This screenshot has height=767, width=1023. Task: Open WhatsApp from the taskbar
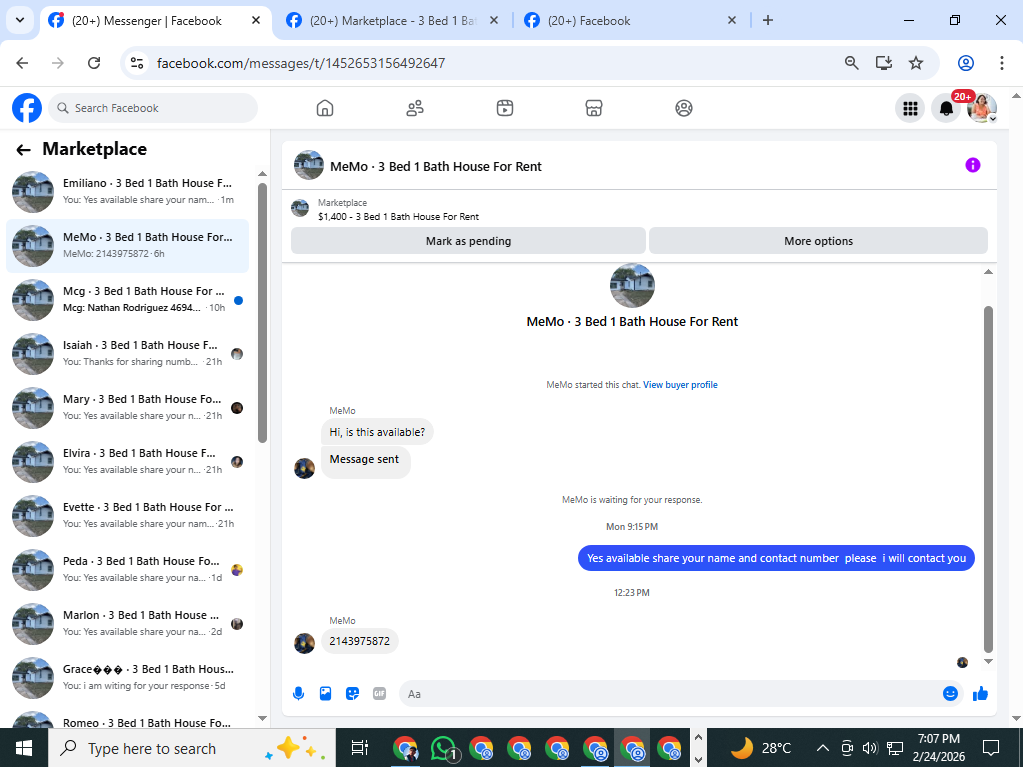click(x=444, y=748)
